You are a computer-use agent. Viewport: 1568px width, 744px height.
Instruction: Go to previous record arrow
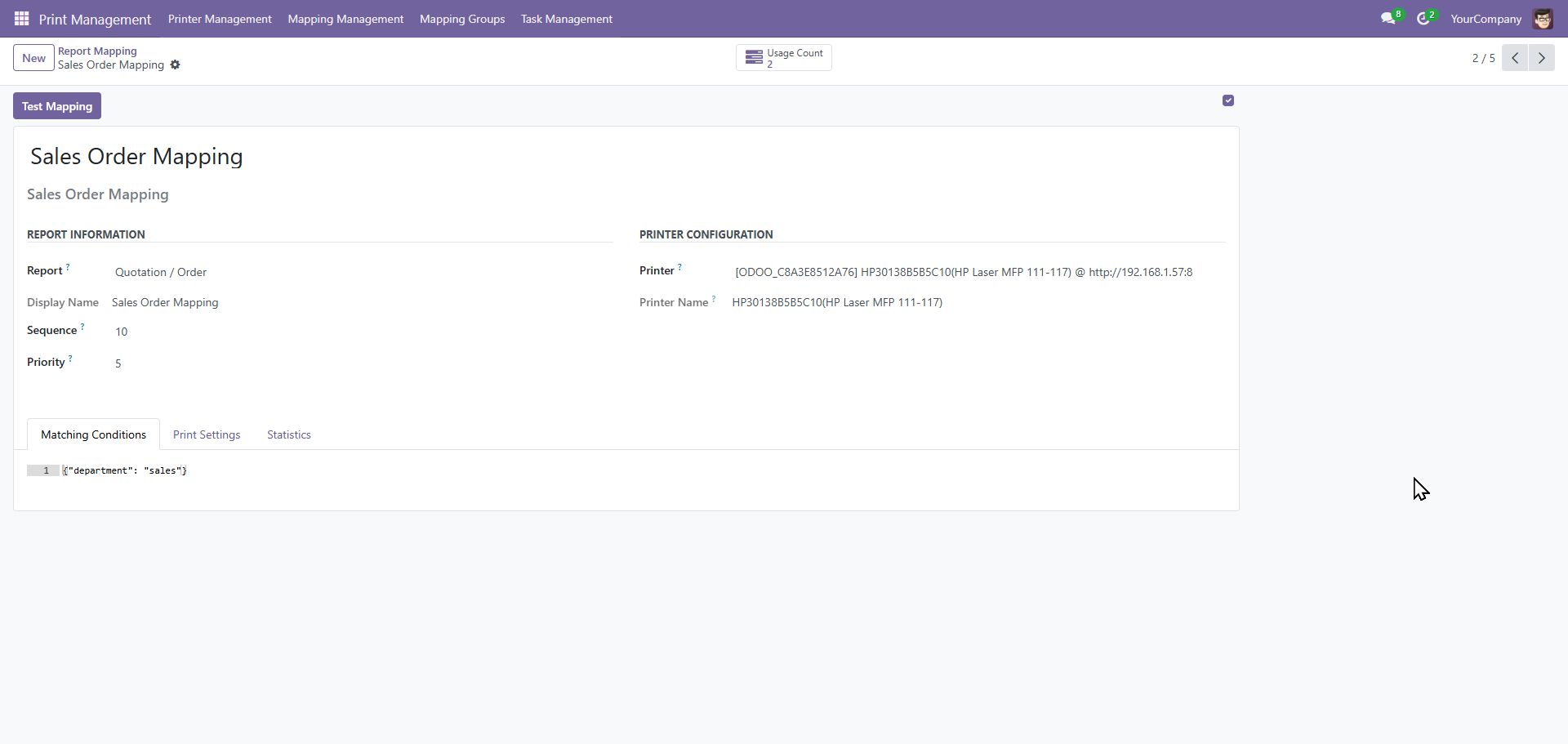click(x=1515, y=58)
